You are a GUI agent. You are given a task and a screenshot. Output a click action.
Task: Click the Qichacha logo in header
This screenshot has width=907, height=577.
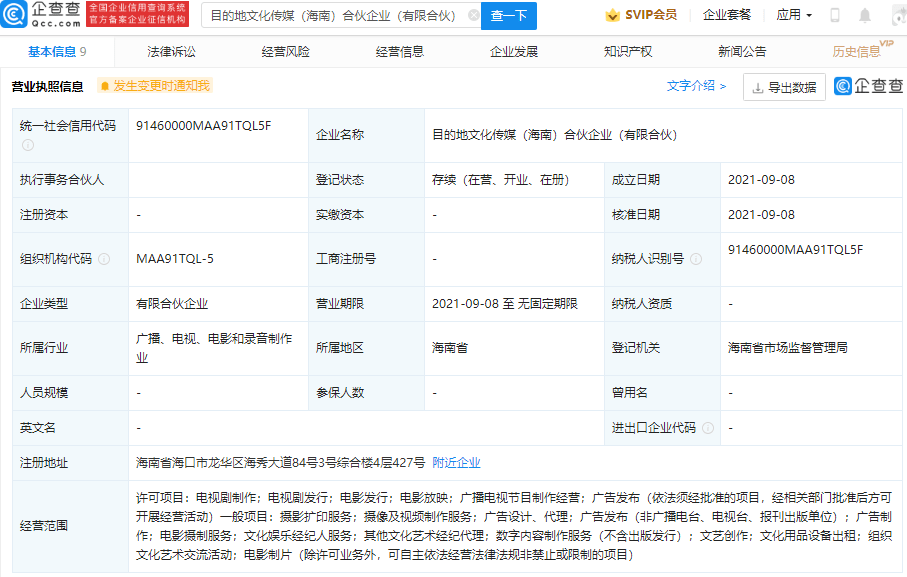(42, 15)
